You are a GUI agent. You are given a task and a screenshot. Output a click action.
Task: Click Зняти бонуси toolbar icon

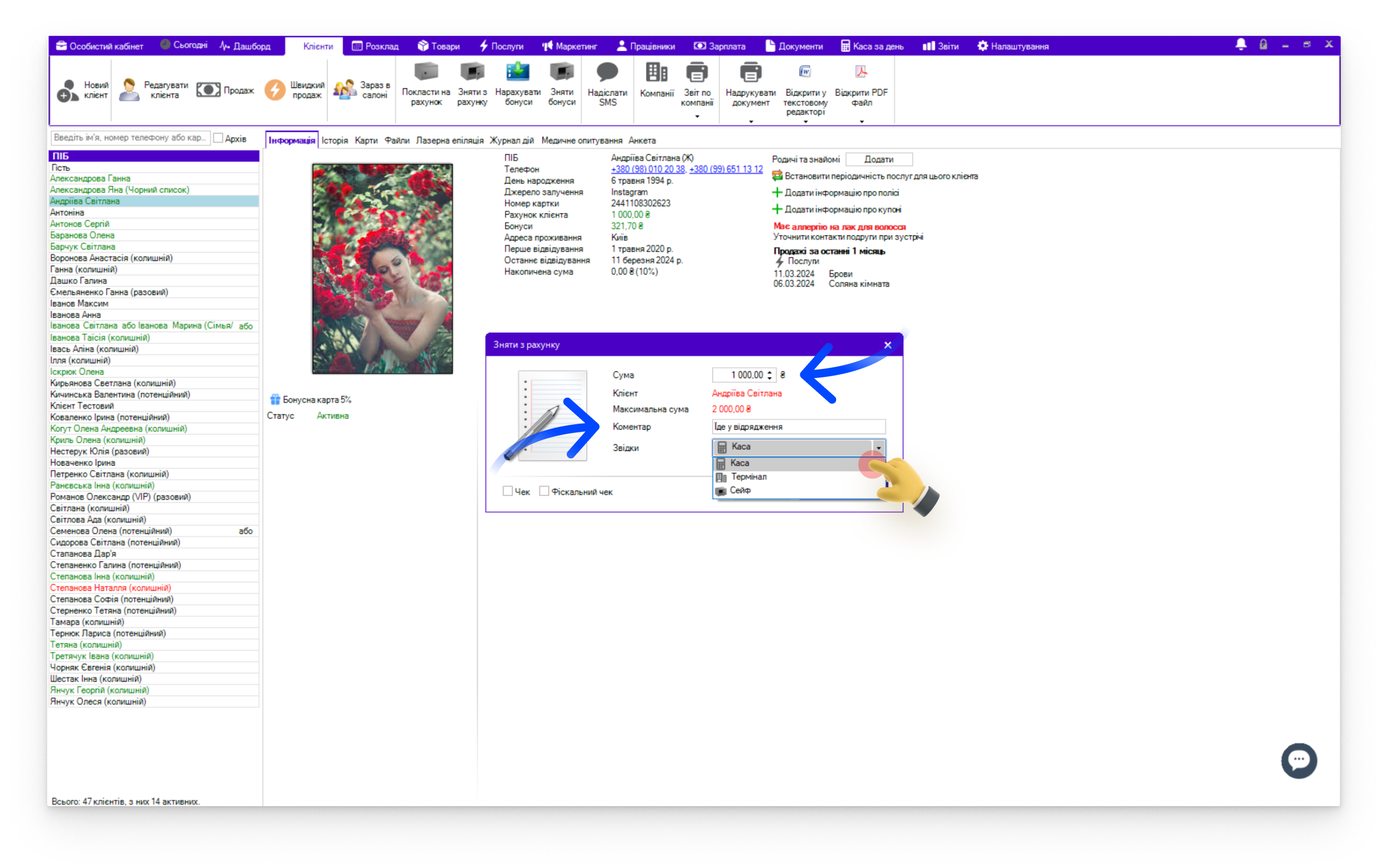pyautogui.click(x=562, y=72)
